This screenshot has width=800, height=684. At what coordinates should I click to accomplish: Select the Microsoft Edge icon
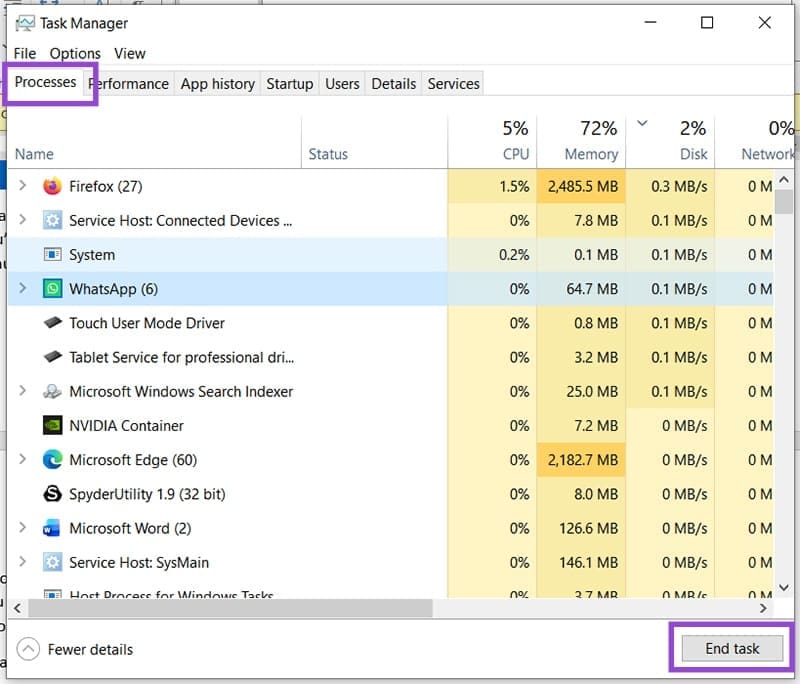pos(52,460)
